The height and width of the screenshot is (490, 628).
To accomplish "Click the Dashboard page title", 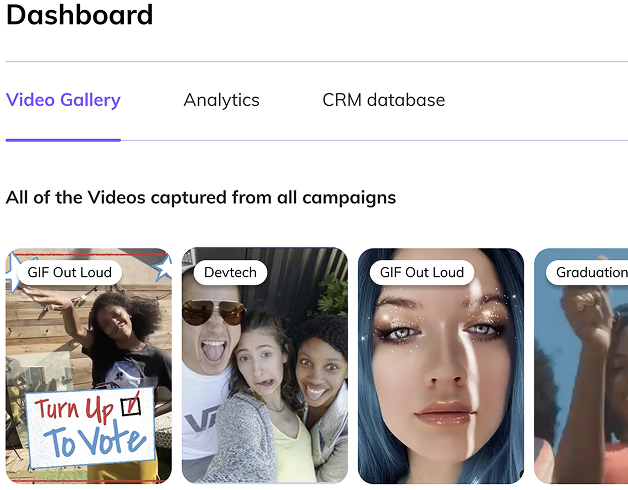I will coord(79,15).
